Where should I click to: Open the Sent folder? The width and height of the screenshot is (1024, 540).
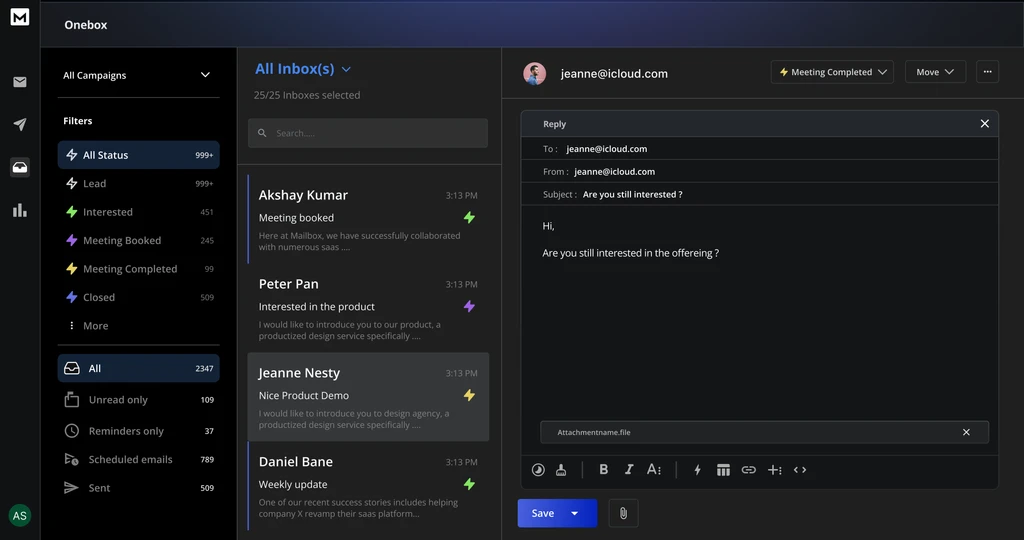[x=138, y=488]
